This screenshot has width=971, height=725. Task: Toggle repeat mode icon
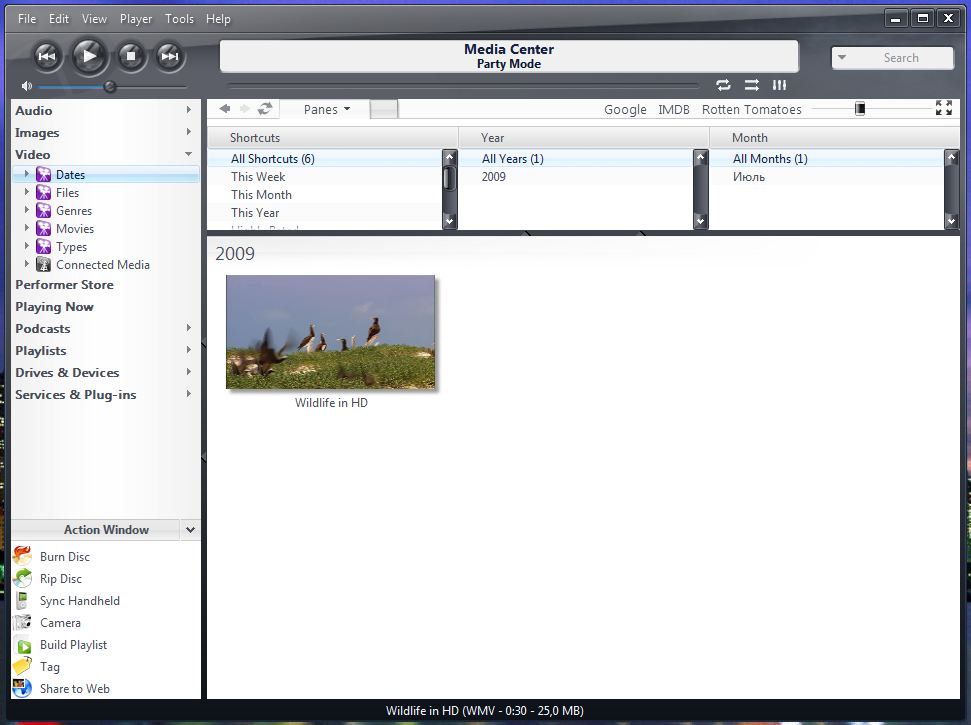[x=723, y=85]
